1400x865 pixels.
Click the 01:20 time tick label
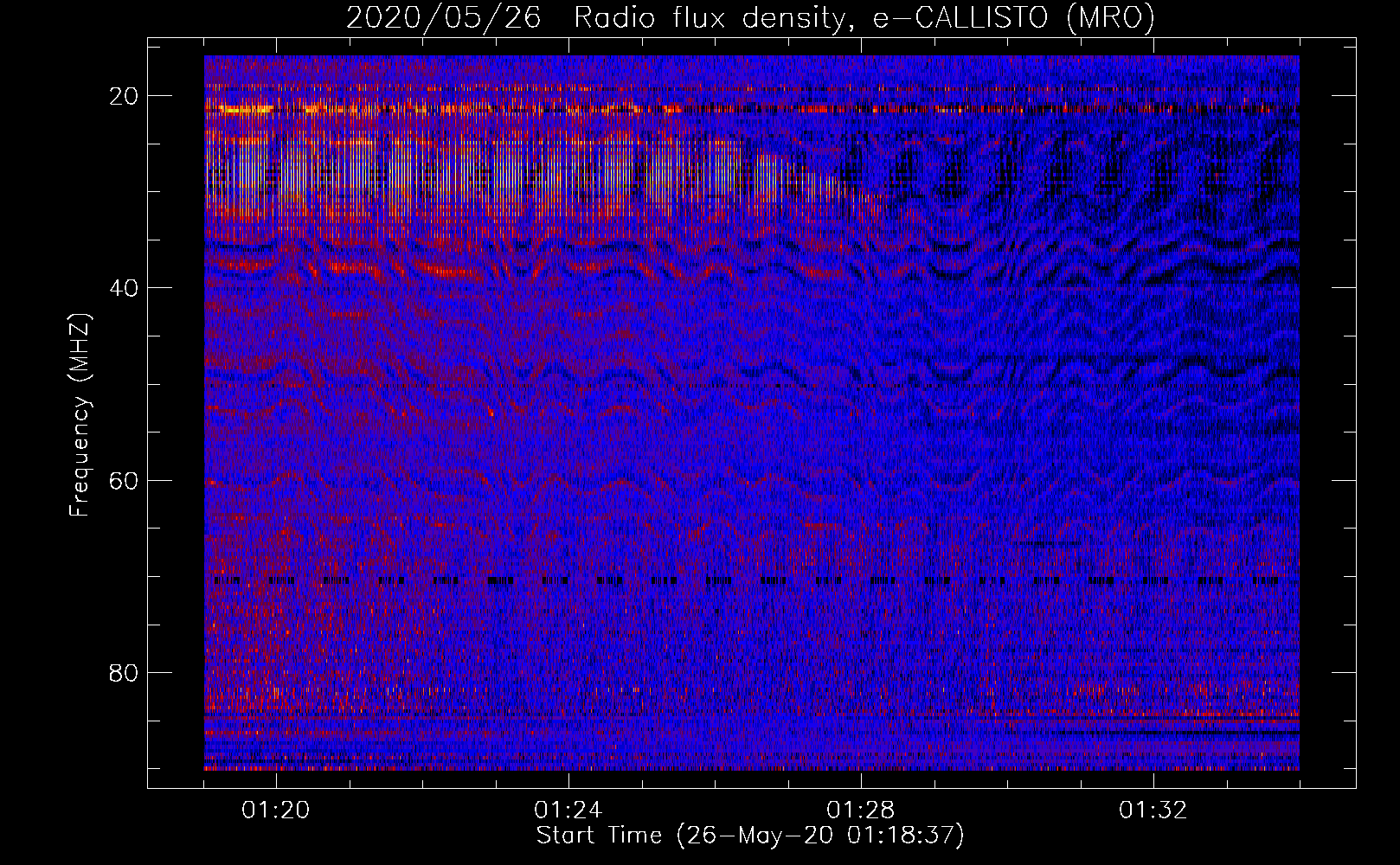click(276, 811)
